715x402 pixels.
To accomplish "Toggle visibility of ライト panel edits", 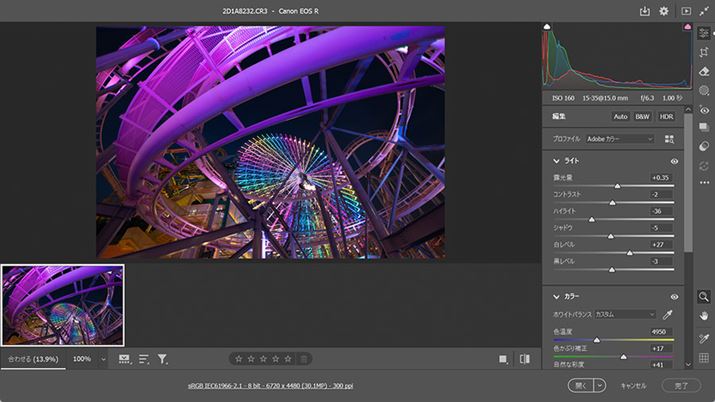I will click(674, 161).
